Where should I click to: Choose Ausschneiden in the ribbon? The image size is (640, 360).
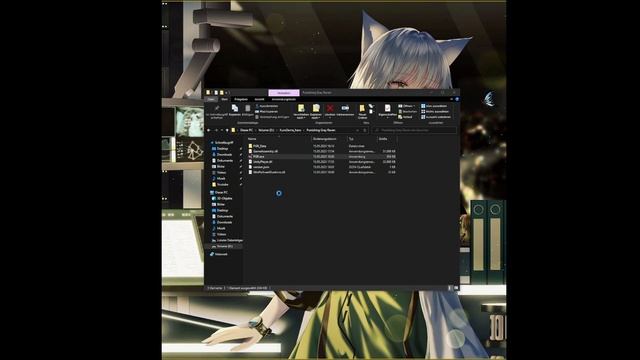(x=266, y=106)
